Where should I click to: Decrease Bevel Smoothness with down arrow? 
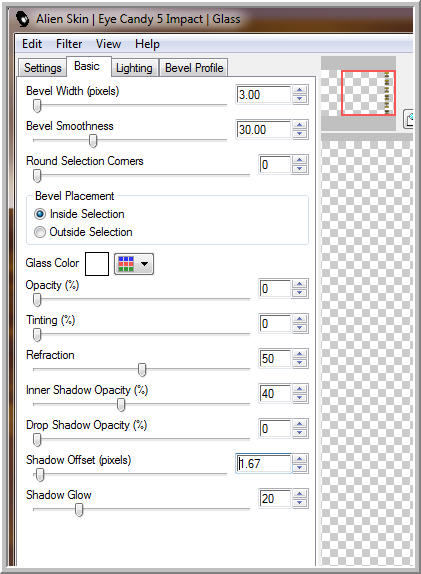[x=300, y=134]
